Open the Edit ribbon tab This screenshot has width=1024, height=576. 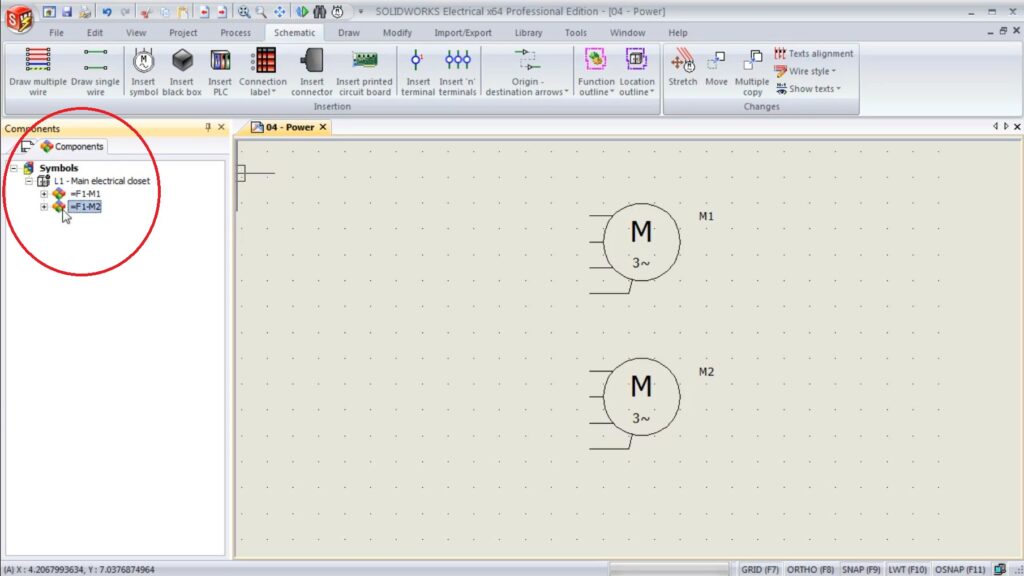coord(95,33)
